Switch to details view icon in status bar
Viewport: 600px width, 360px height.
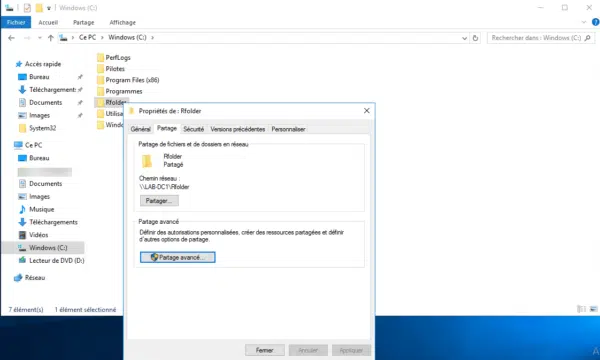tap(581, 309)
